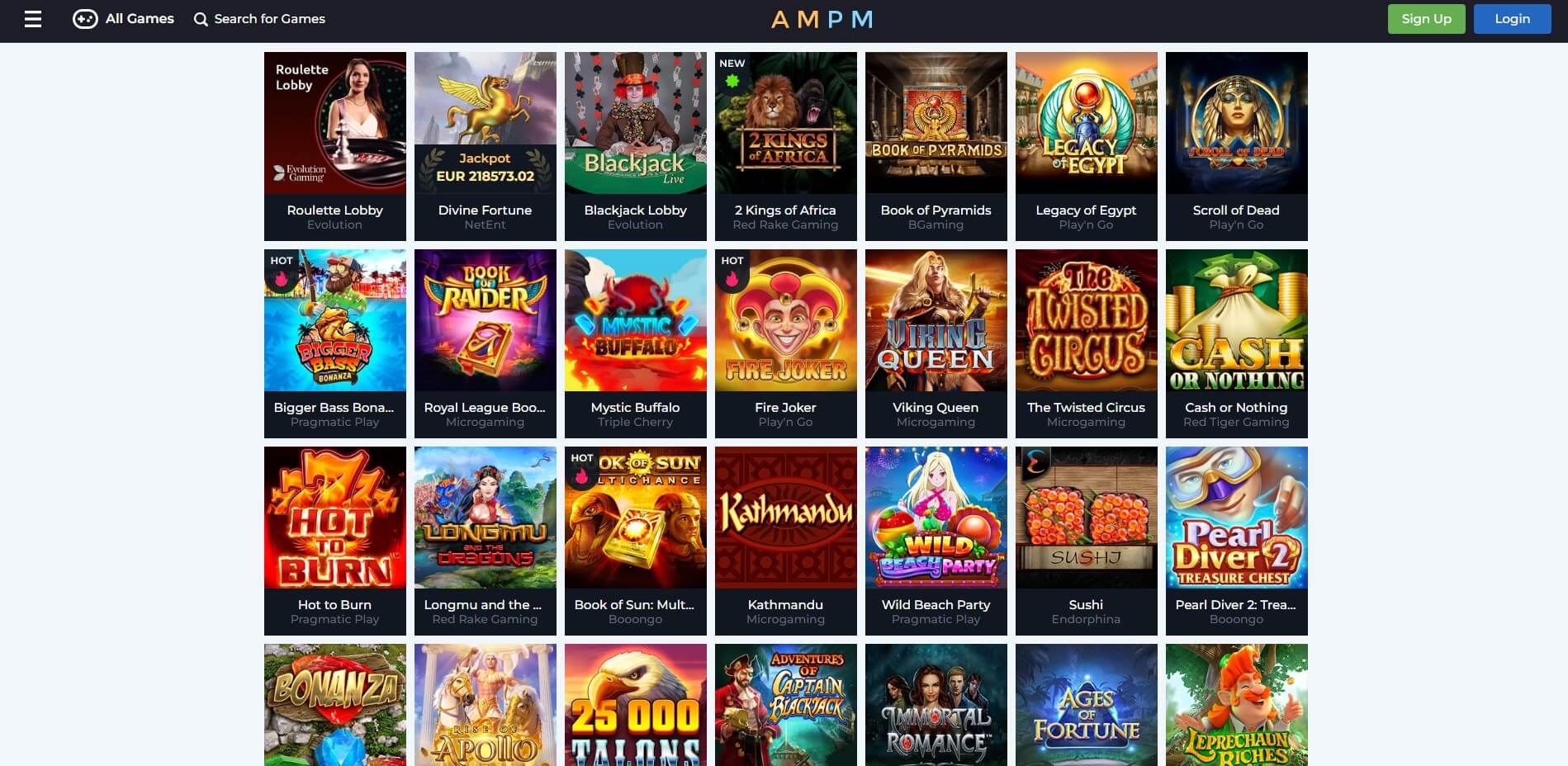The width and height of the screenshot is (1568, 766).
Task: Click the All Games controller icon
Action: [85, 19]
